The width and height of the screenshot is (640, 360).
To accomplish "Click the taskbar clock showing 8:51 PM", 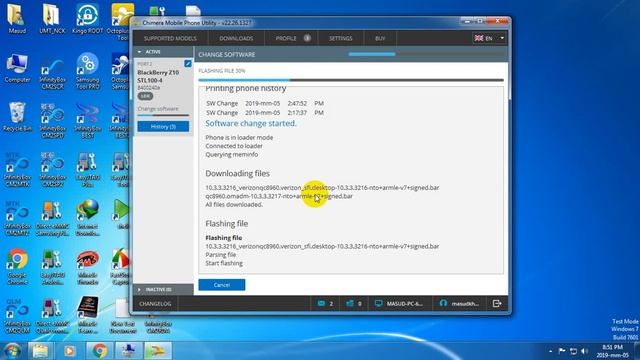I will coord(612,351).
